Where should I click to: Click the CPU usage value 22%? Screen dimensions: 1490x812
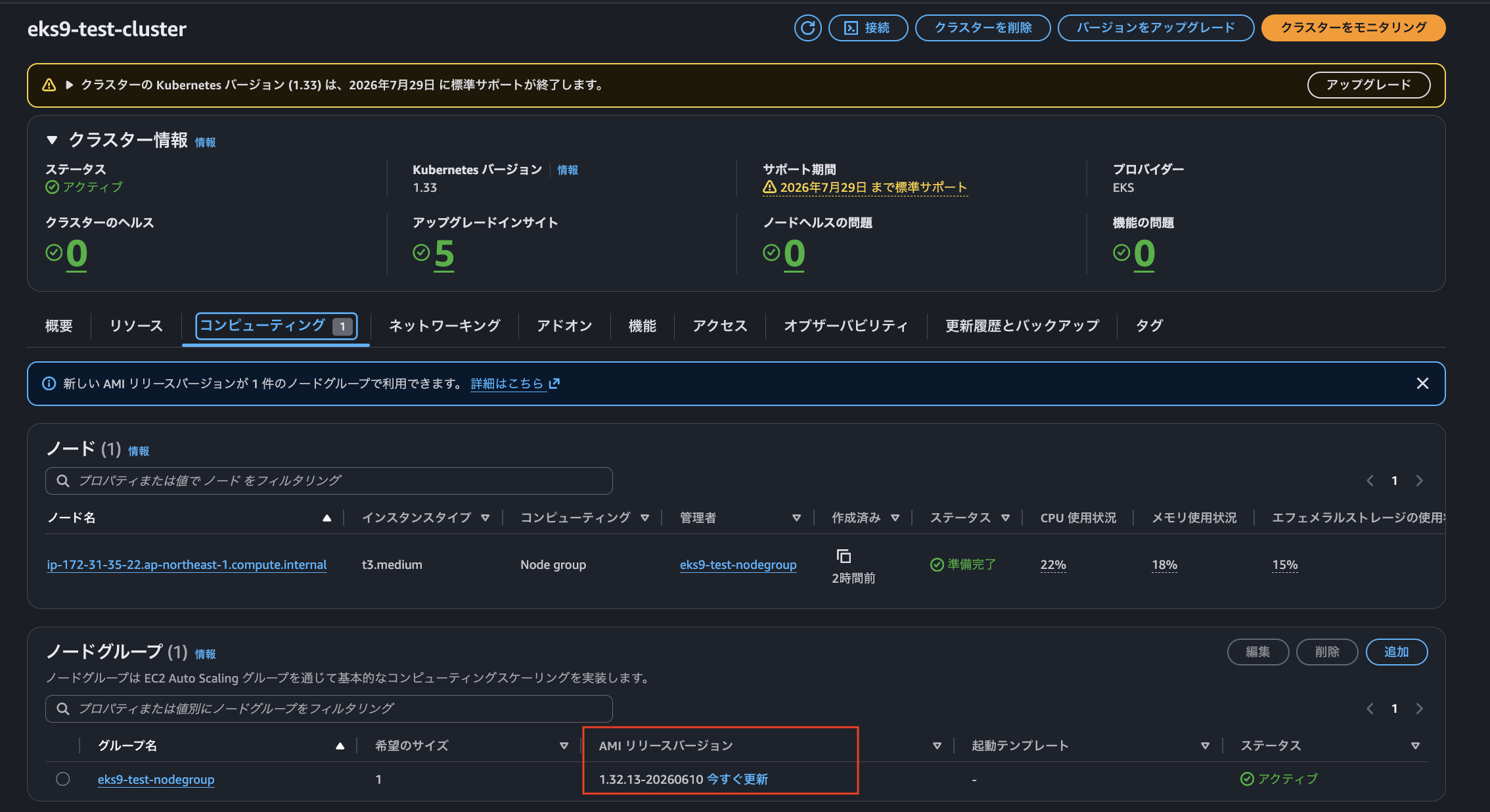1053,565
